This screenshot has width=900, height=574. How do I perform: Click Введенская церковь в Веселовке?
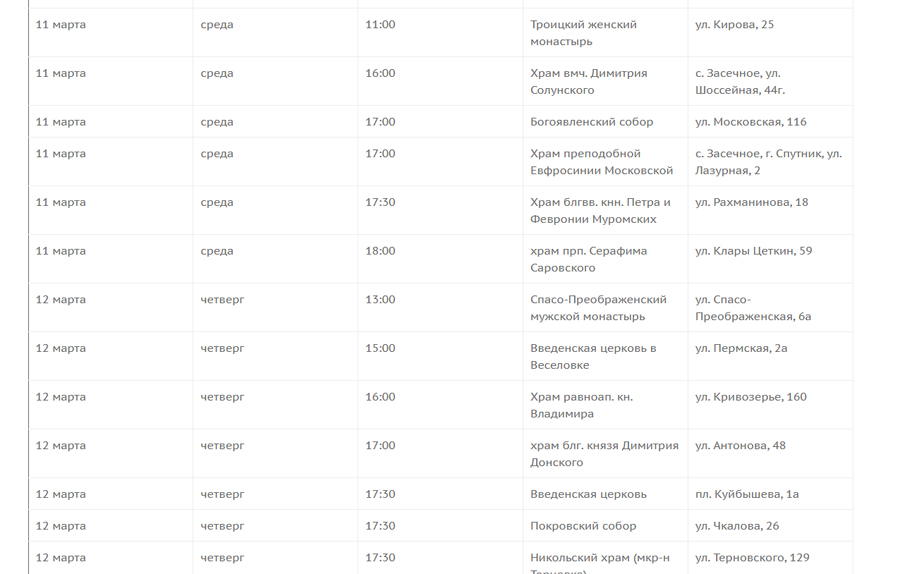[593, 357]
